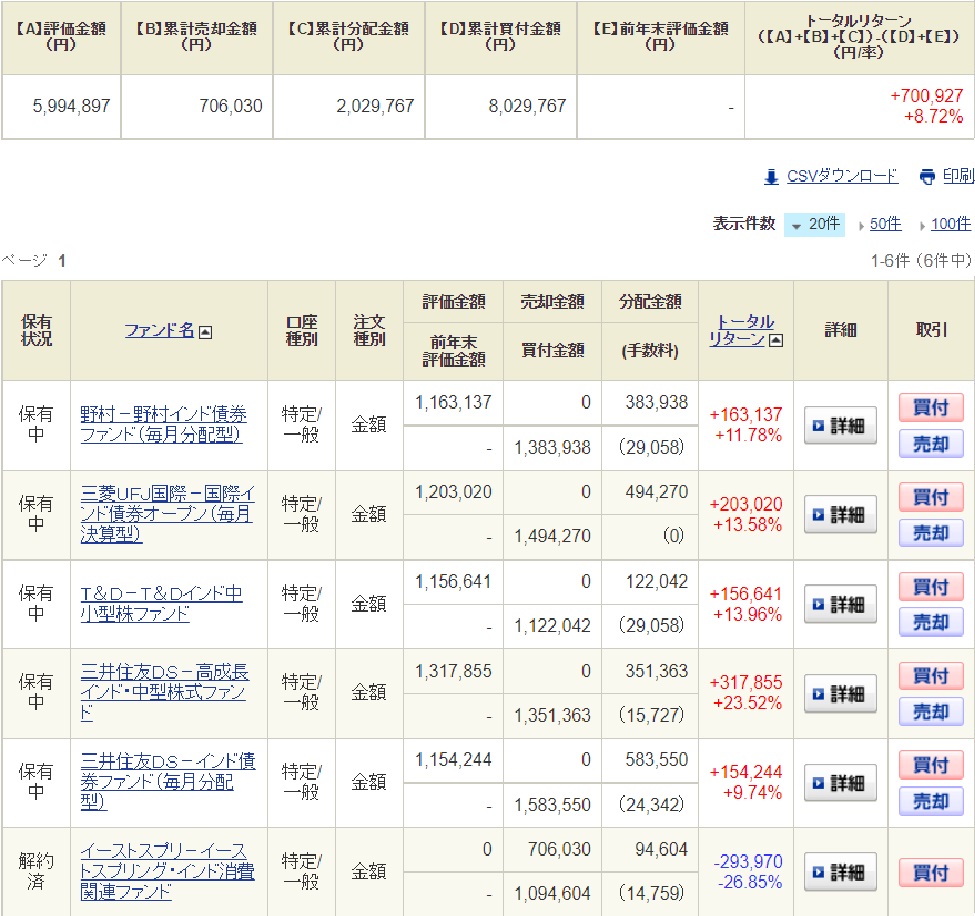Click 売却 button for T&Dインド中小型株ファンド
This screenshot has height=916, width=975.
click(930, 622)
